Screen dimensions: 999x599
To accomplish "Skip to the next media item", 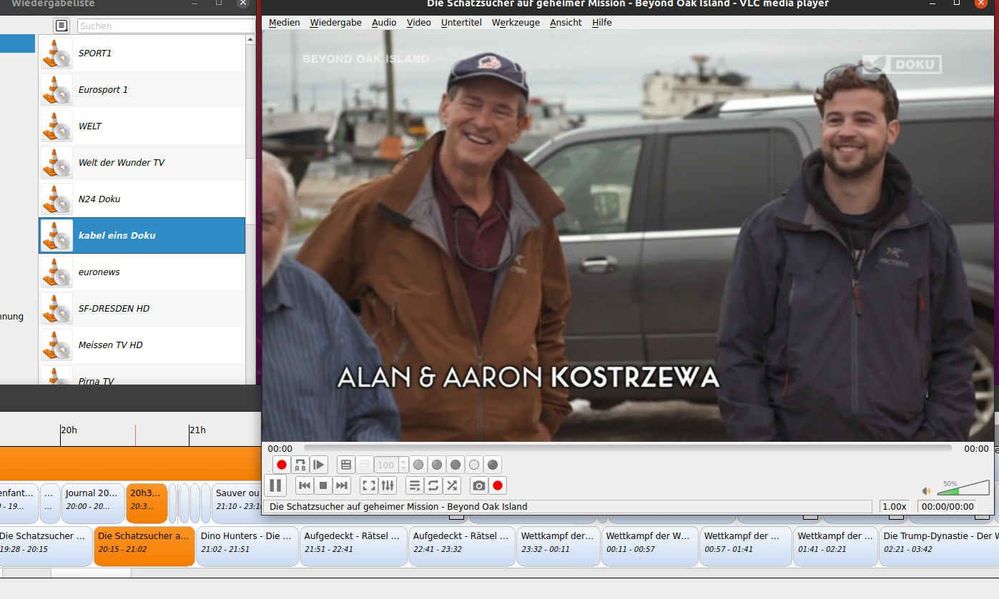I will (341, 486).
